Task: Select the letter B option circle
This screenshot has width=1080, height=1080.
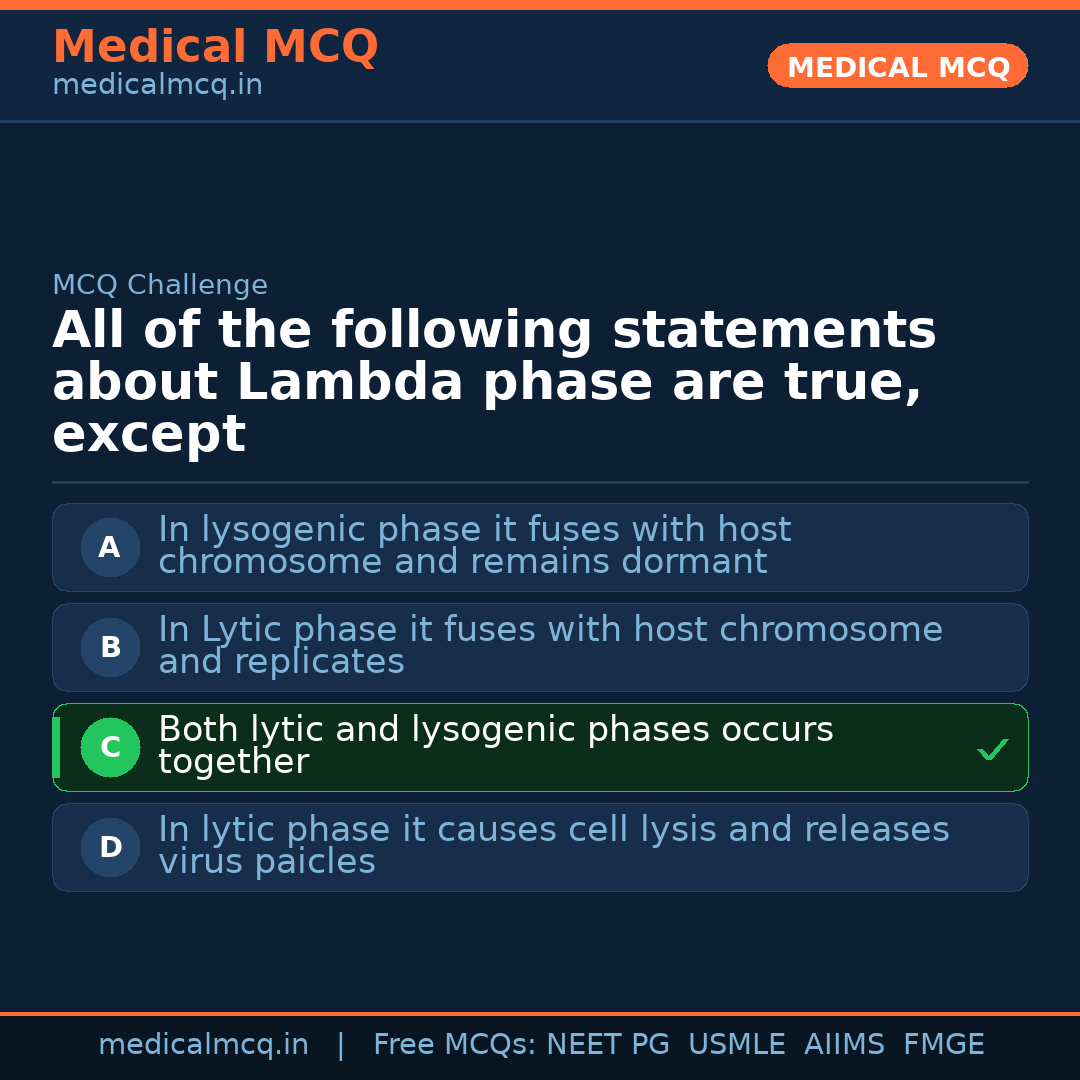Action: (x=110, y=648)
